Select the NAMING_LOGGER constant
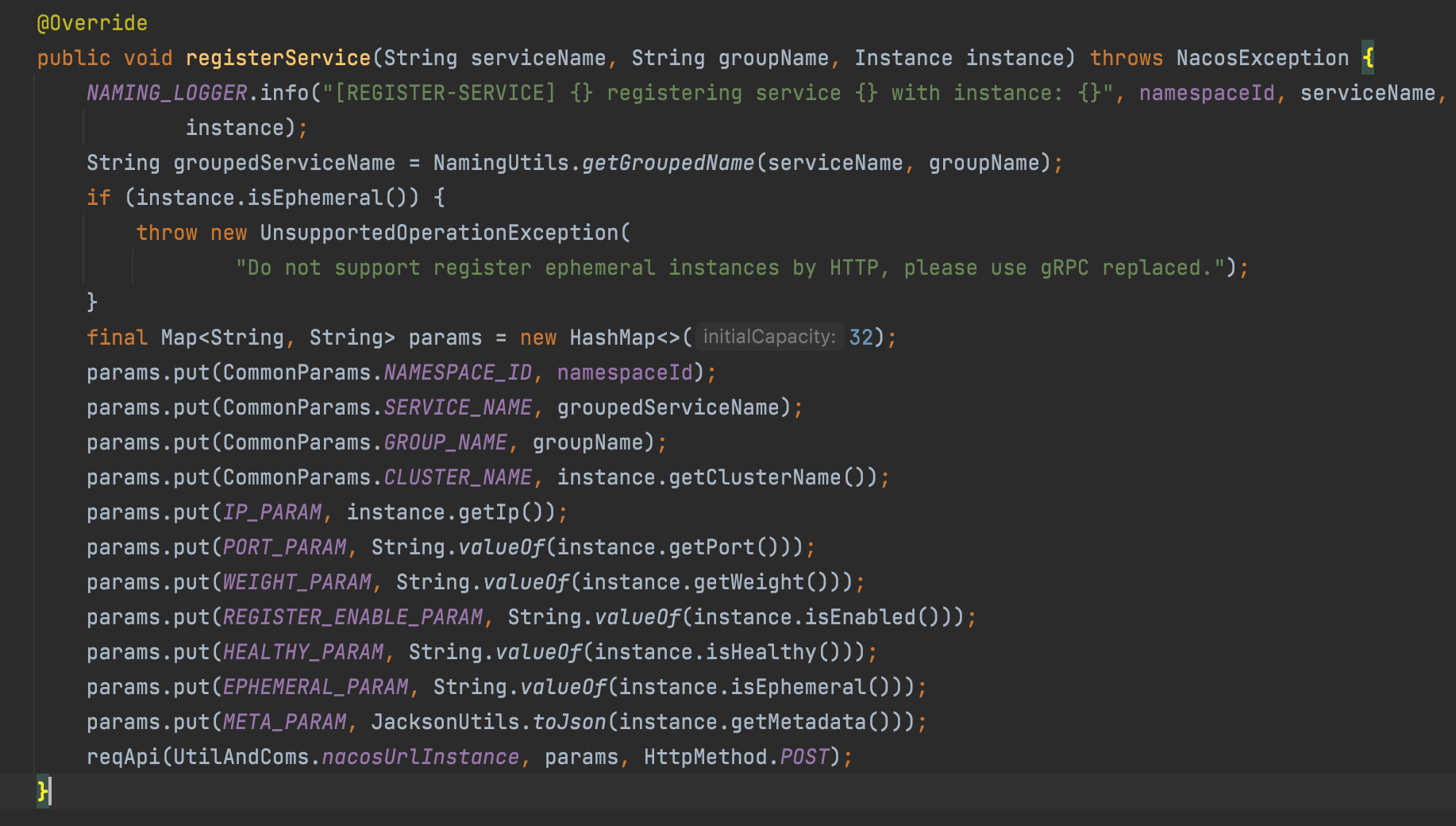This screenshot has width=1456, height=826. coord(167,93)
